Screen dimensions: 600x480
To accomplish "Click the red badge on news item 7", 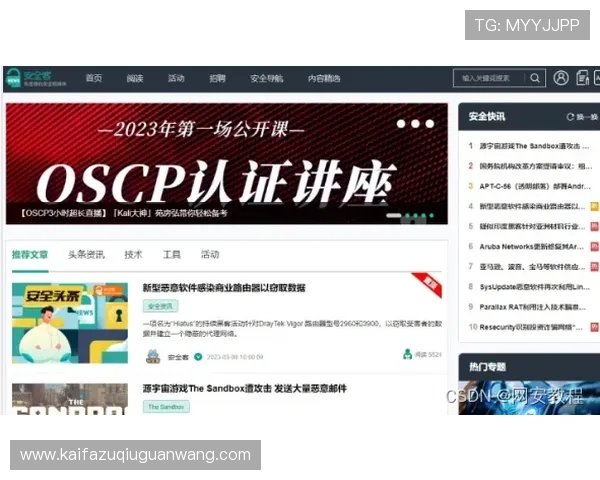I will [594, 267].
